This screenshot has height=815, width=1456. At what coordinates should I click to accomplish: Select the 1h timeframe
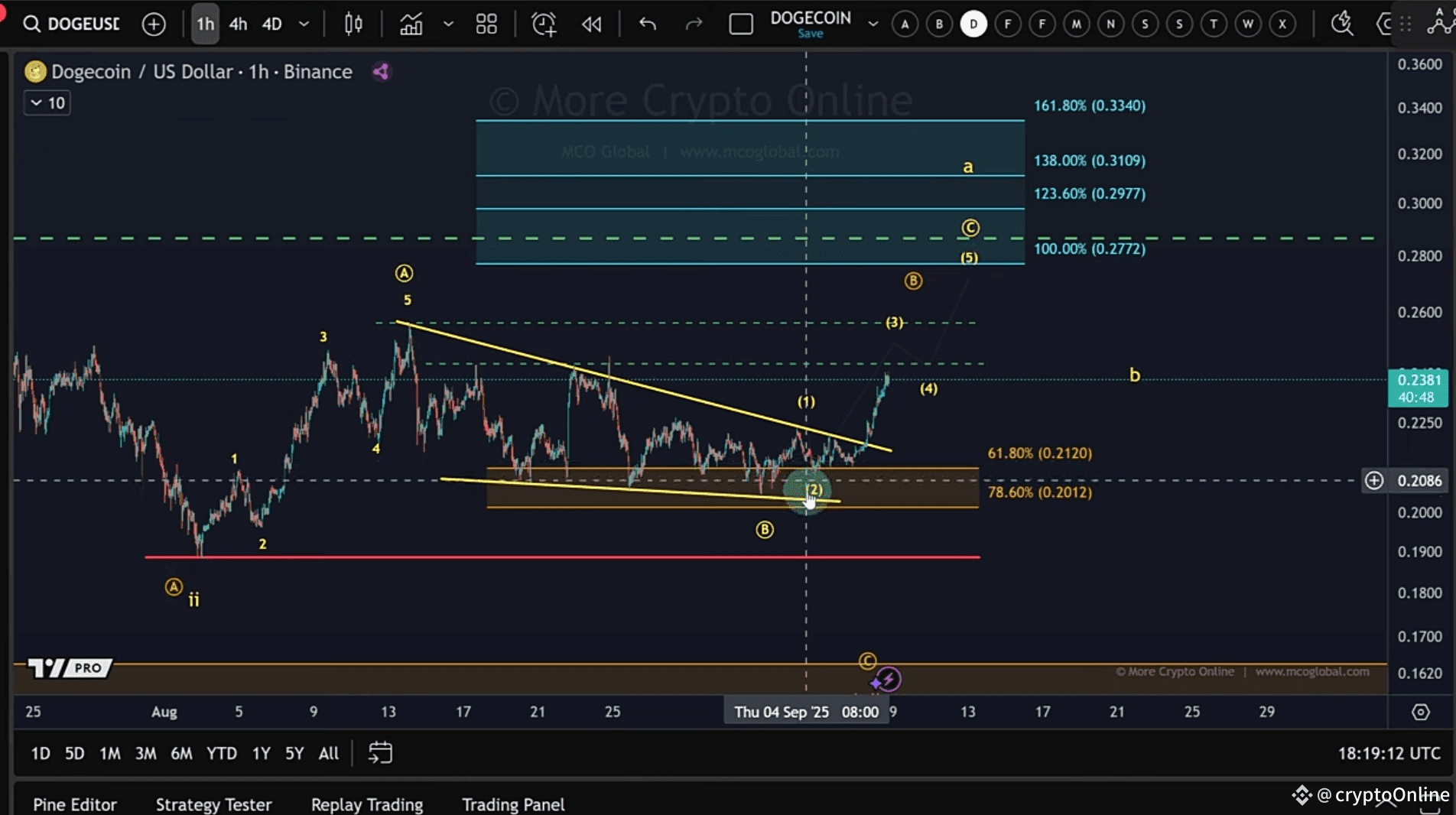pos(205,24)
